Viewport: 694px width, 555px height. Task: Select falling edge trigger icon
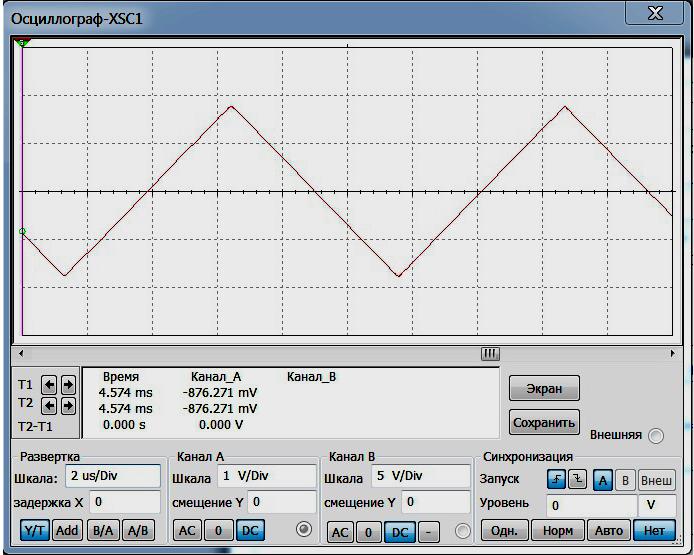coord(578,479)
